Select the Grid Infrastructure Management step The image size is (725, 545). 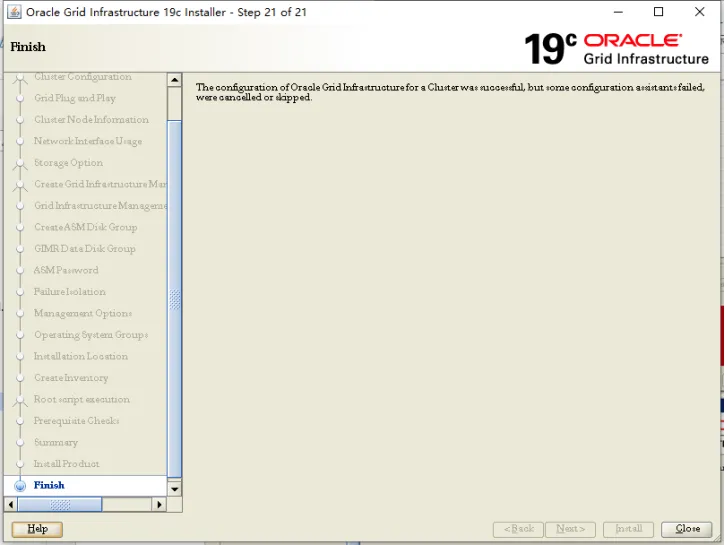click(100, 206)
